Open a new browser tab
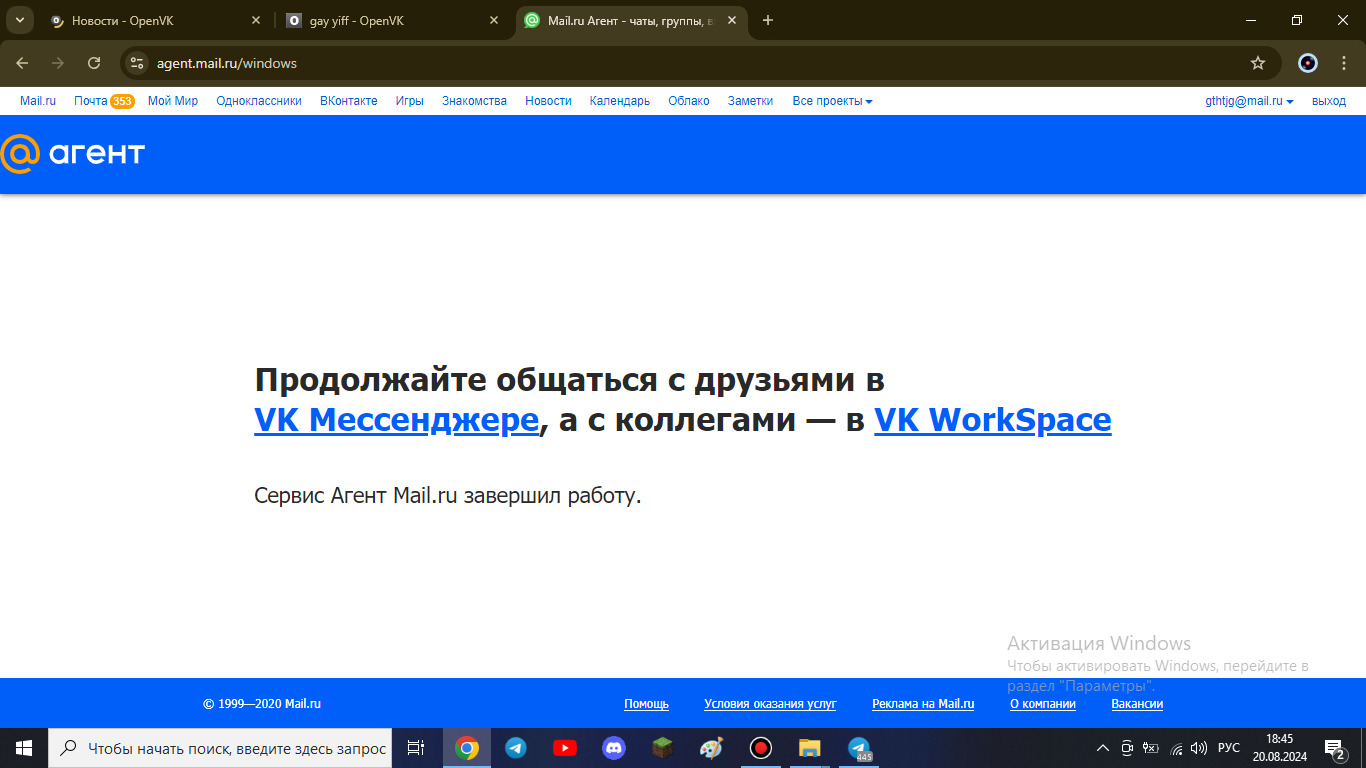The image size is (1366, 768). pyautogui.click(x=768, y=20)
